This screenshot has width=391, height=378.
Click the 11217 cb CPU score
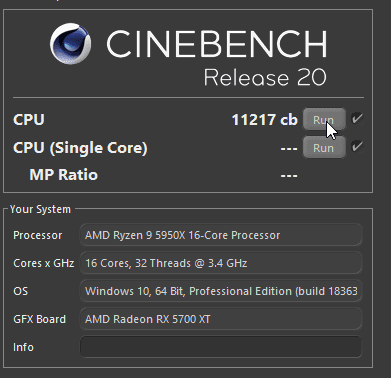click(x=264, y=120)
